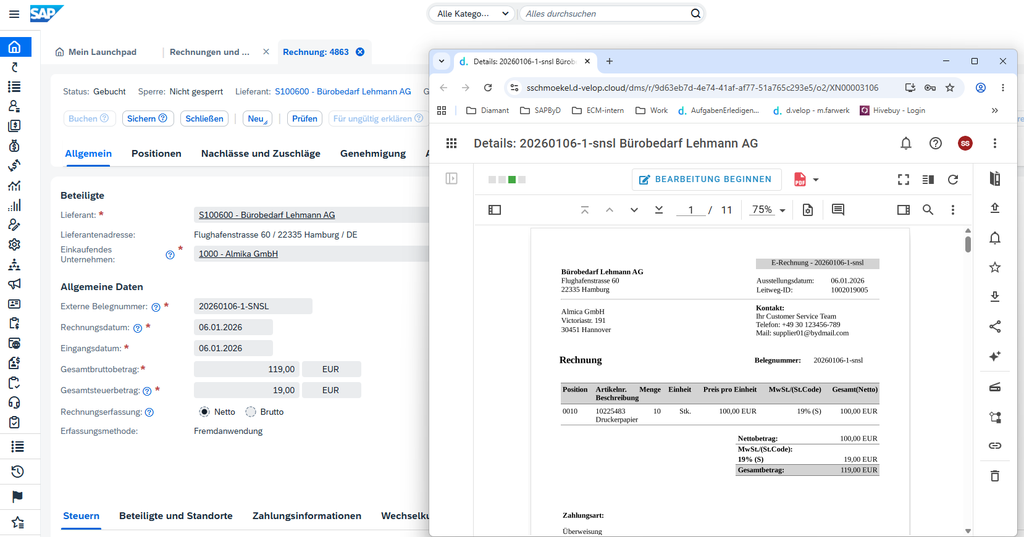Click the Sichern button

[147, 118]
